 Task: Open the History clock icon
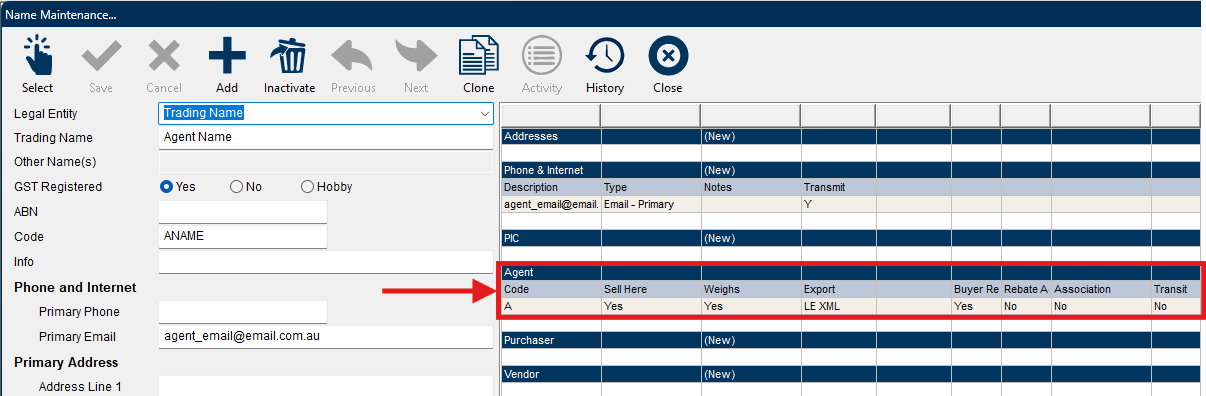pyautogui.click(x=605, y=55)
